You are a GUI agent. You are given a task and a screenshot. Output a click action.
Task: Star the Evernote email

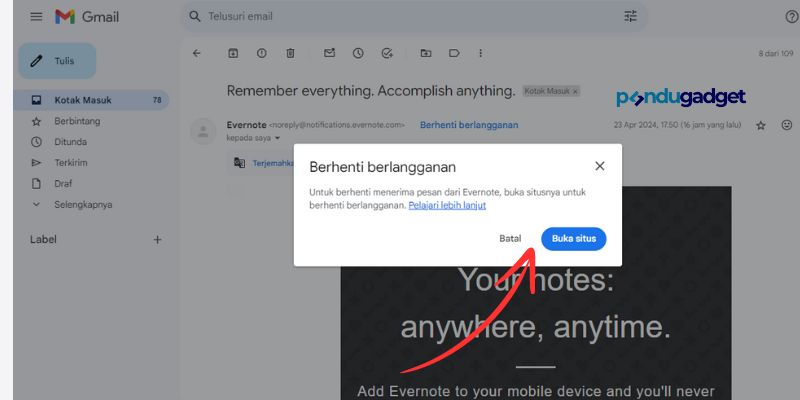click(761, 126)
